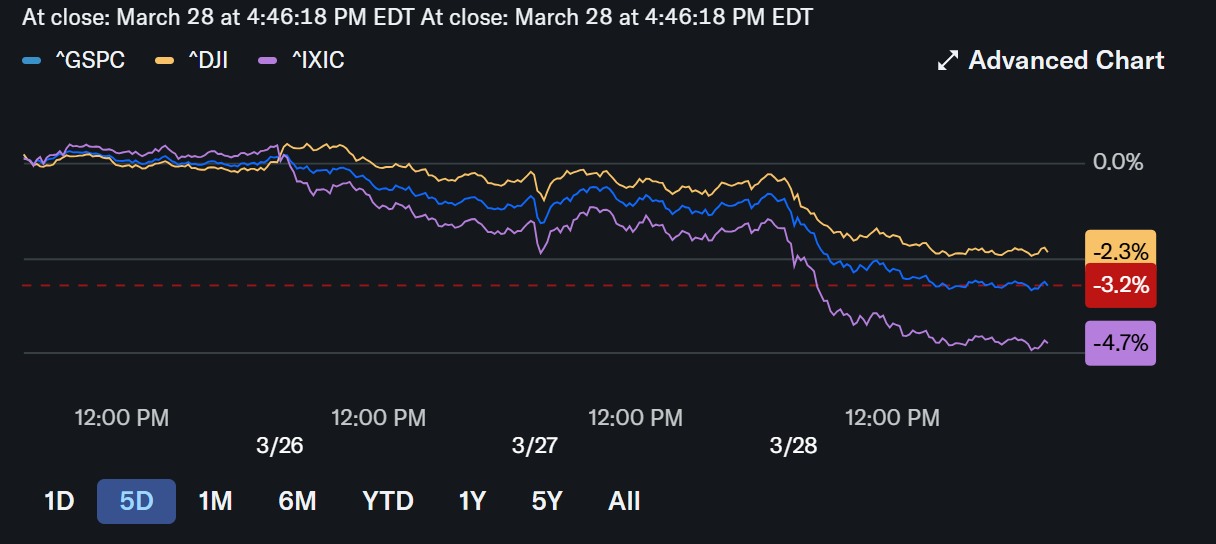
Task: Switch to the 1M range
Action: (x=215, y=502)
